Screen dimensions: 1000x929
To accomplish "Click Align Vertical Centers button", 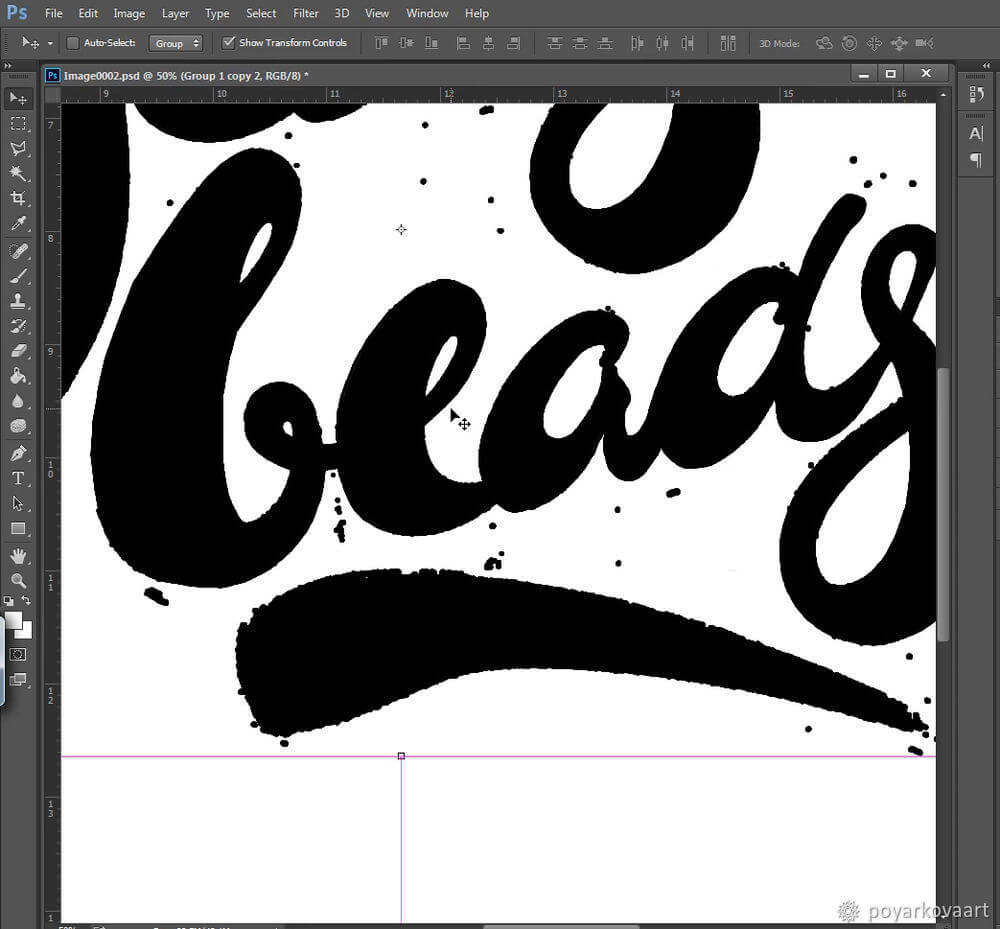I will pyautogui.click(x=406, y=43).
